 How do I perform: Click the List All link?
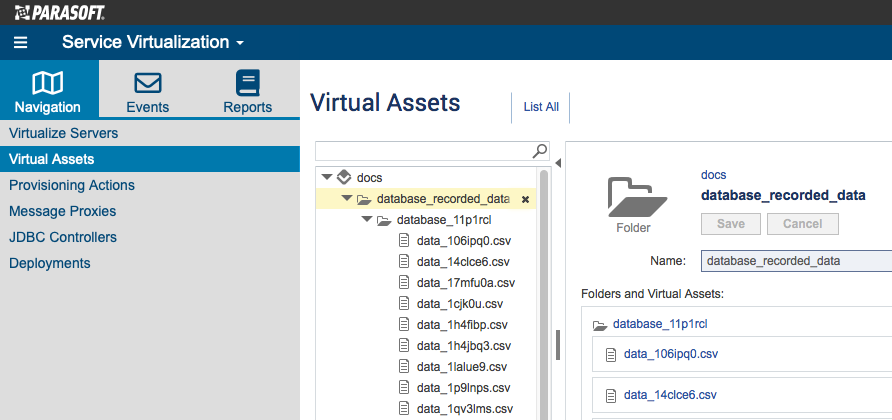[541, 107]
